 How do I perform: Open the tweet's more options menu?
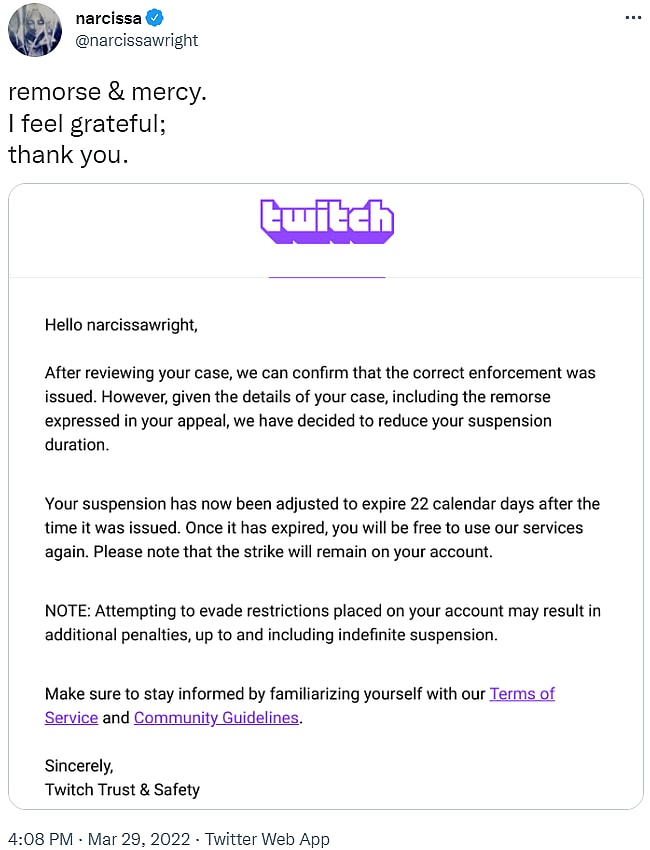(x=632, y=18)
